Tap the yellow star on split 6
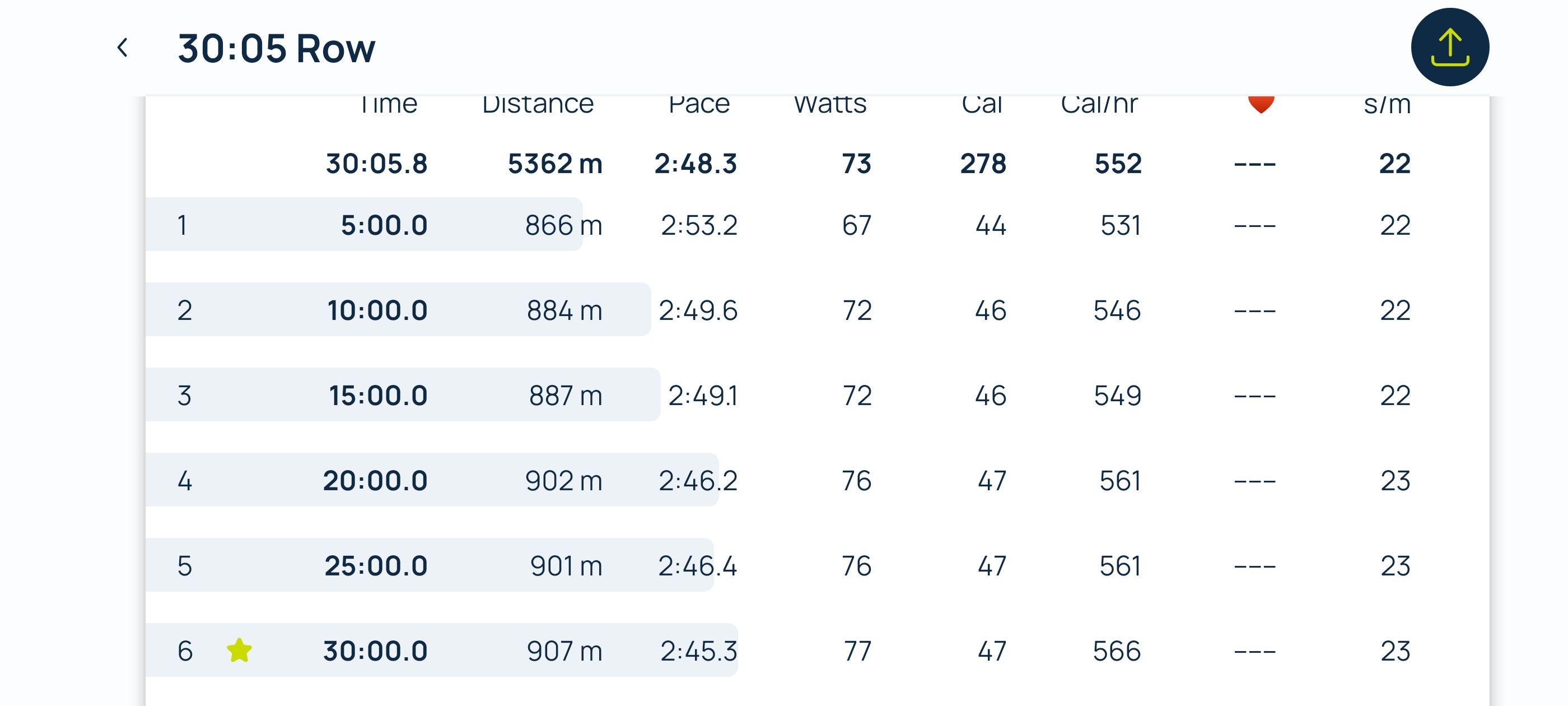The image size is (1568, 706). [239, 650]
